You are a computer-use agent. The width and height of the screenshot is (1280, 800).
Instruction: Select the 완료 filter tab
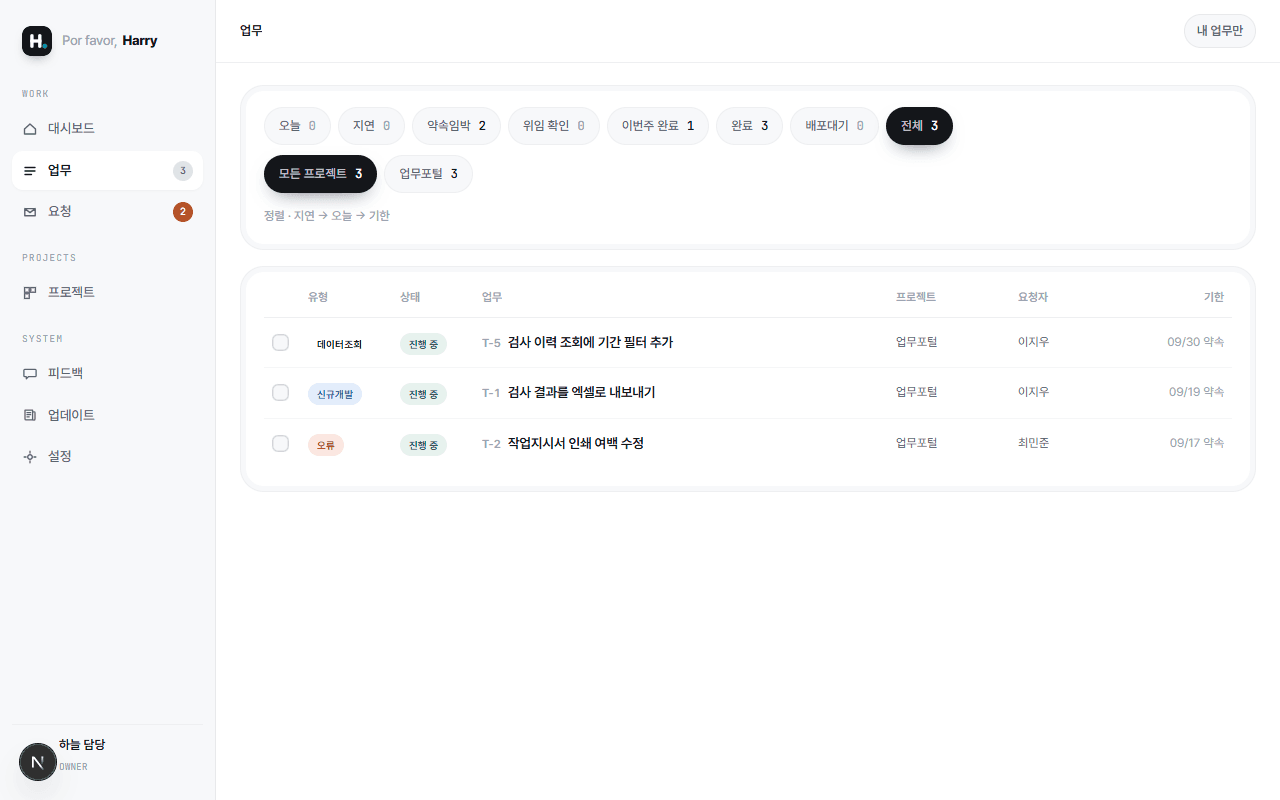749,126
